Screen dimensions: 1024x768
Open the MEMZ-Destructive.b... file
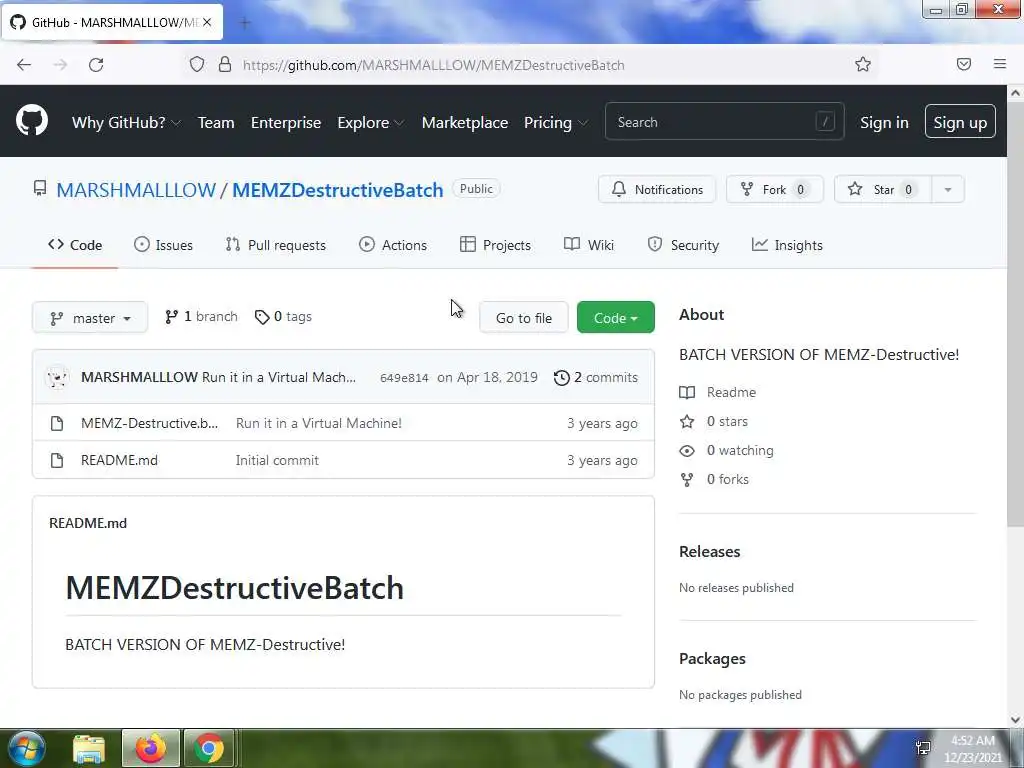click(150, 423)
